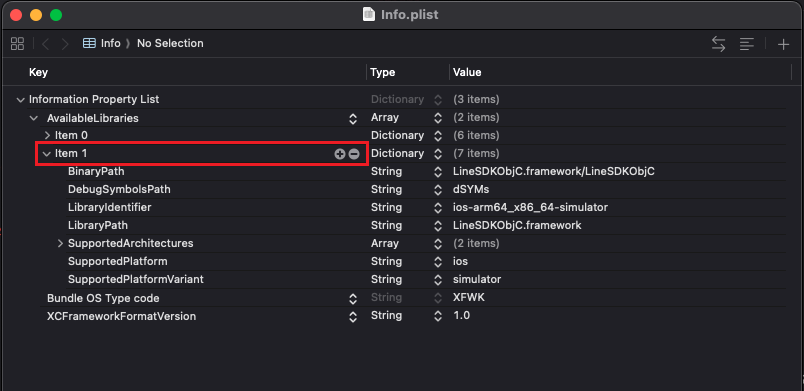The height and width of the screenshot is (391, 804).
Task: Change type dropdown for DebugSymbolsPath
Action: point(437,190)
